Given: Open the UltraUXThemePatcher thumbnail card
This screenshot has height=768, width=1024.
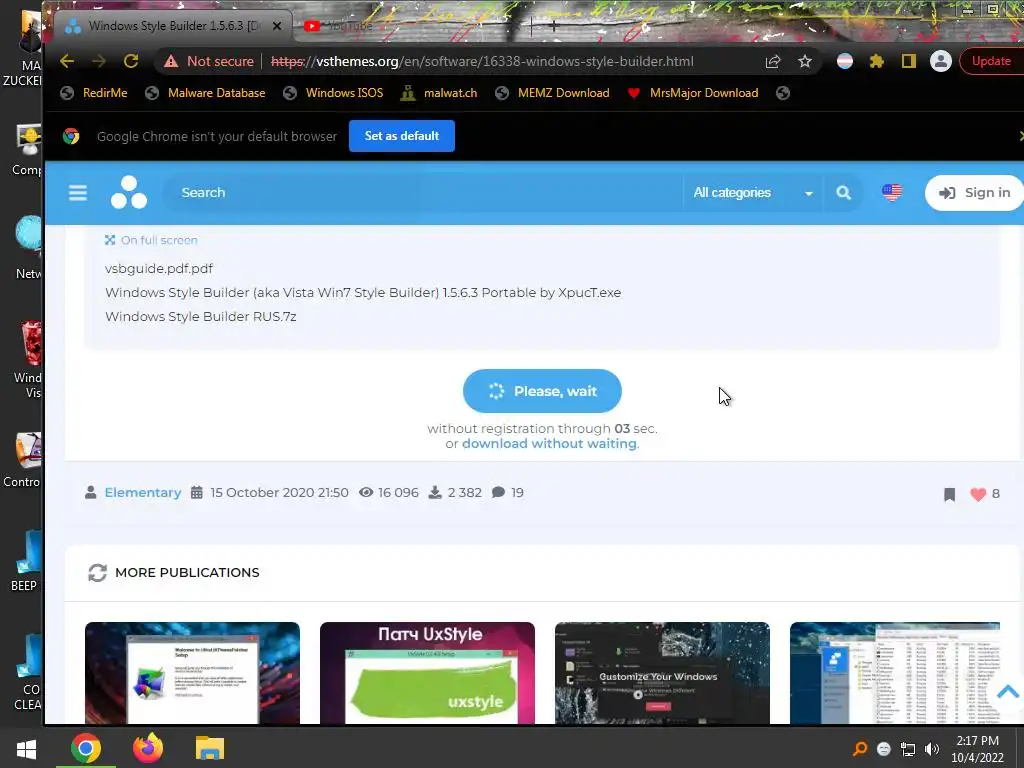Looking at the screenshot, I should click(x=193, y=673).
